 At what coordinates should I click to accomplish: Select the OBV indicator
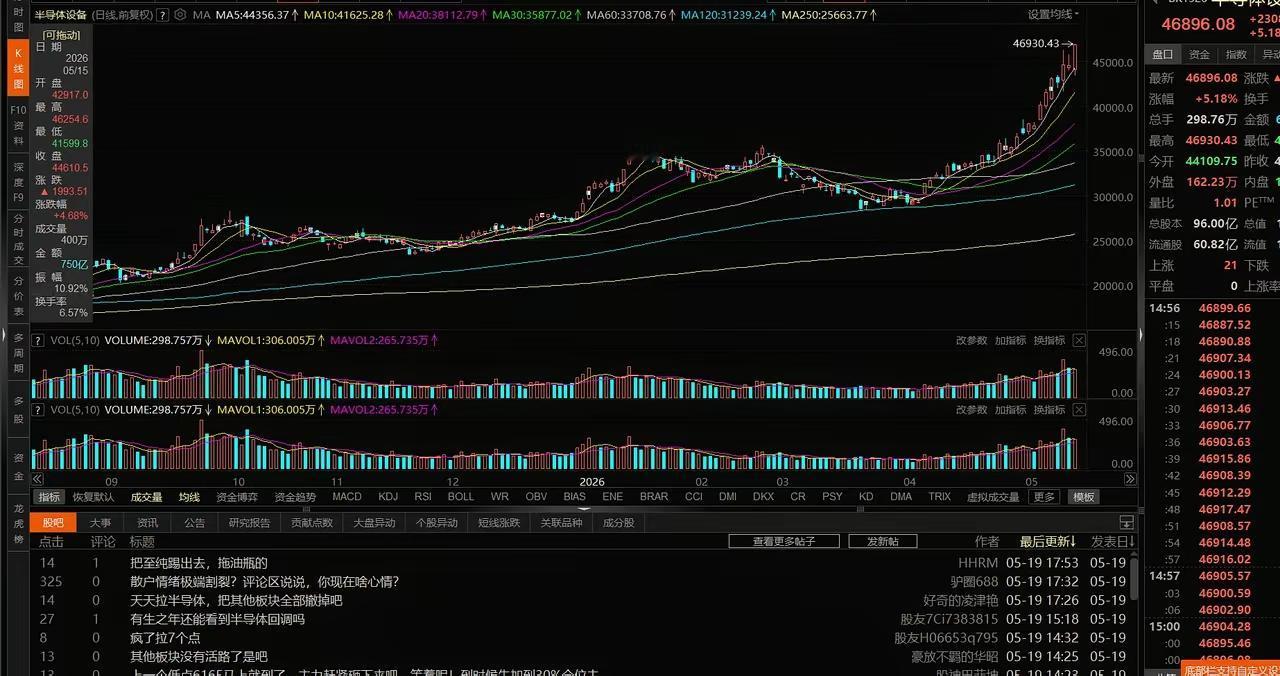tap(536, 497)
